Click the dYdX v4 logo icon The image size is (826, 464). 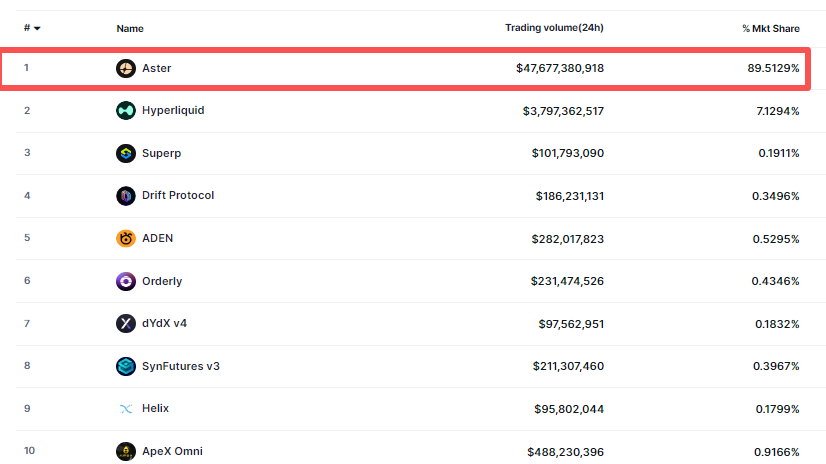[x=125, y=323]
